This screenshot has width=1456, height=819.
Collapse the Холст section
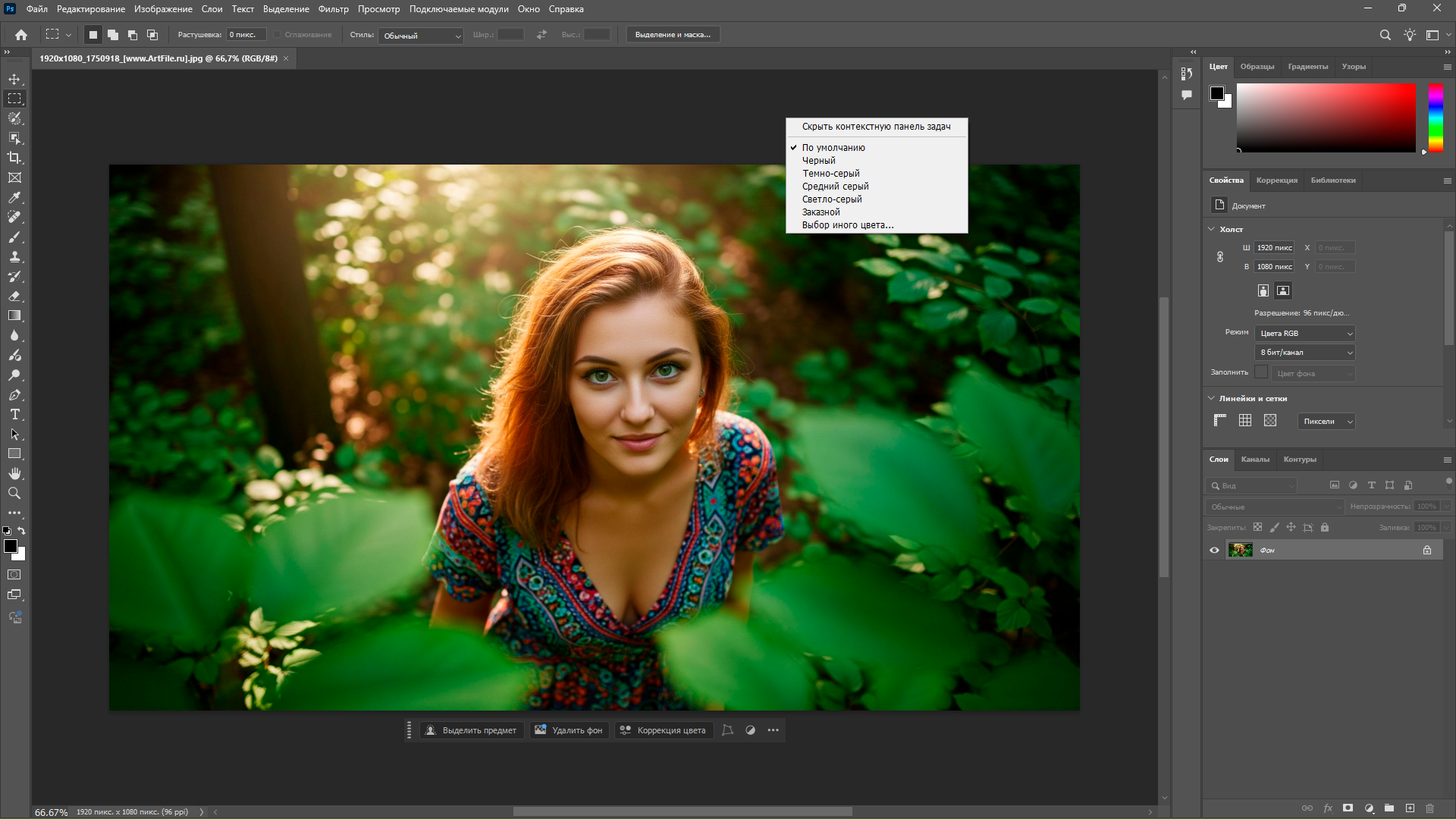tap(1211, 229)
